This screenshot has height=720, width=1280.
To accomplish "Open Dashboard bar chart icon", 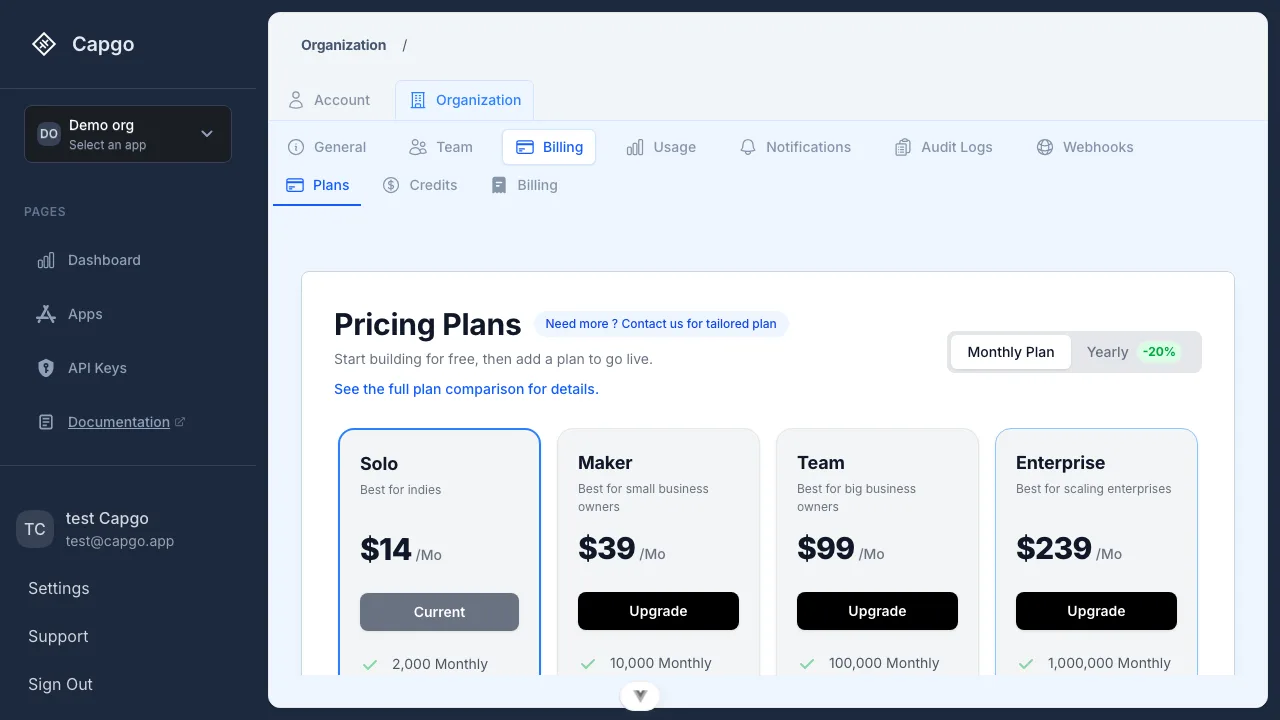I will click(x=46, y=260).
